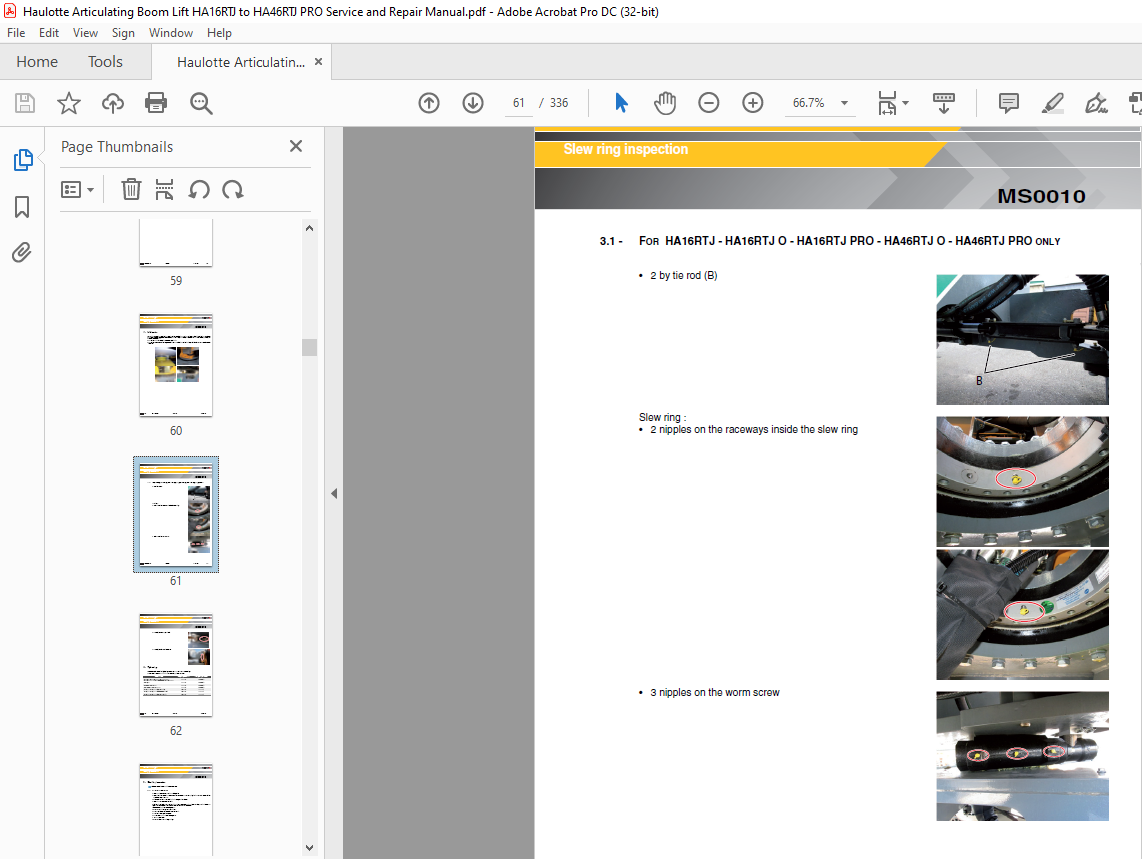Viewport: 1142px width, 859px height.
Task: Enable scrolling mode tool
Action: (x=943, y=103)
